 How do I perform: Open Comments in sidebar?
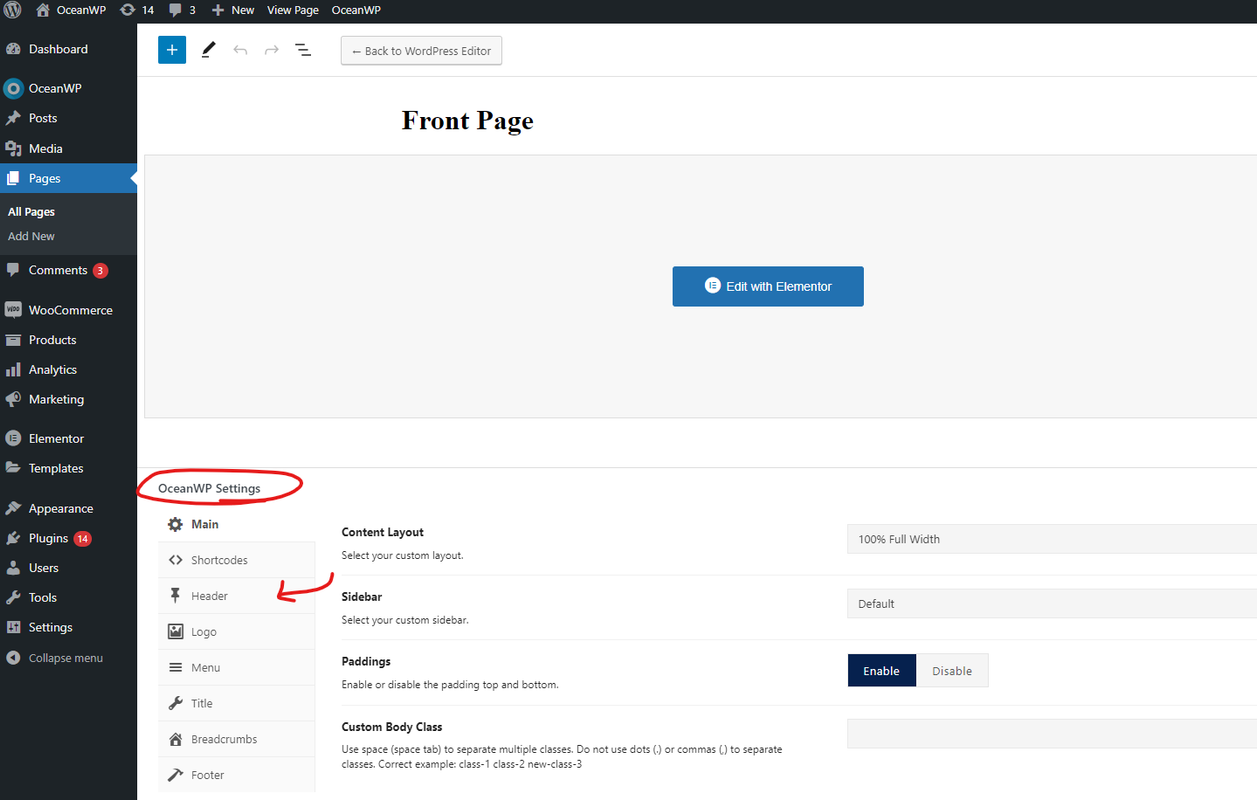tap(68, 270)
